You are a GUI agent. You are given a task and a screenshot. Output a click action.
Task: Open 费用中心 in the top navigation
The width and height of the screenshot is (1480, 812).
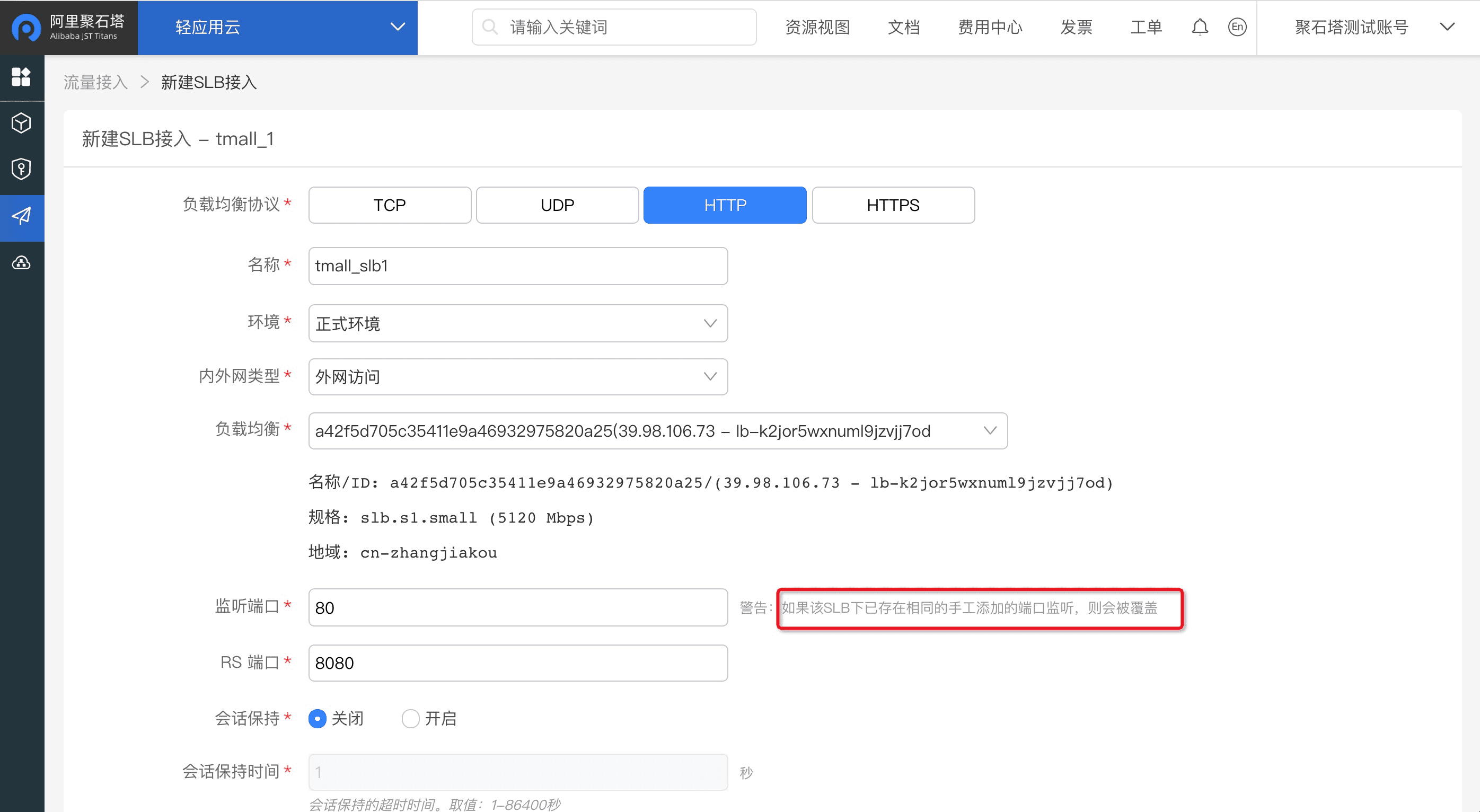(990, 27)
